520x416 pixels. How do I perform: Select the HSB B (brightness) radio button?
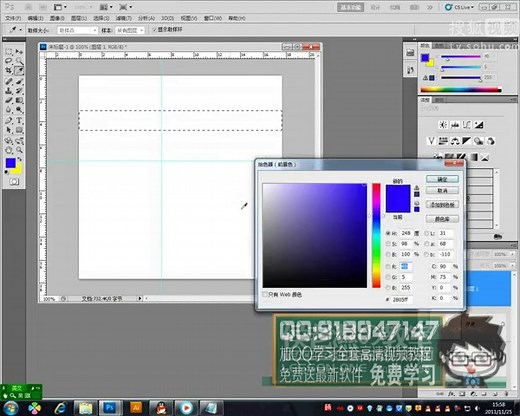[388, 254]
